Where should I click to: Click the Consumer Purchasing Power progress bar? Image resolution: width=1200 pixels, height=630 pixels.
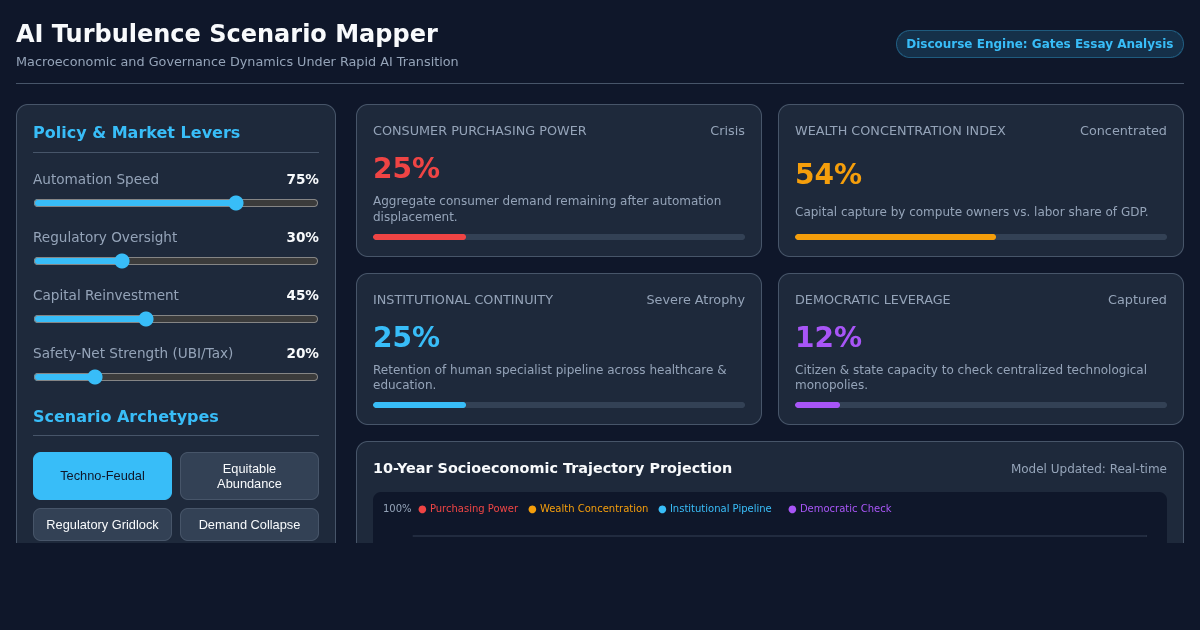[x=559, y=237]
